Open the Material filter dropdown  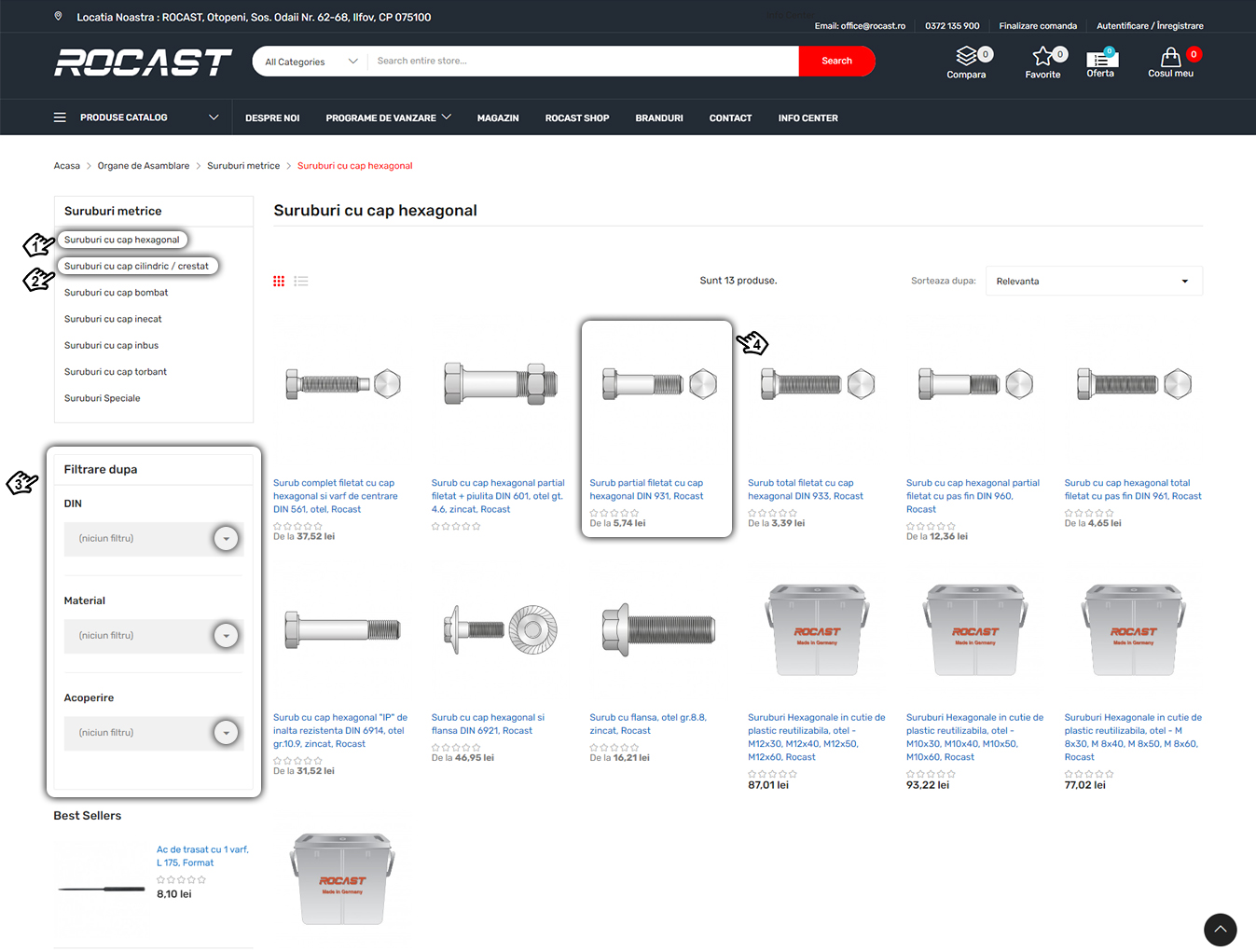(154, 635)
